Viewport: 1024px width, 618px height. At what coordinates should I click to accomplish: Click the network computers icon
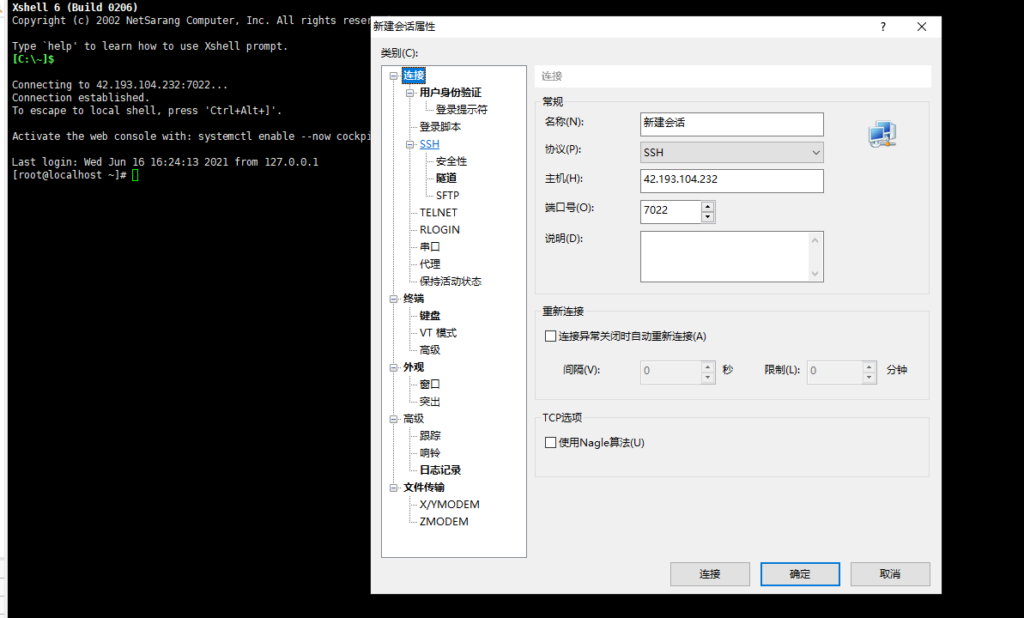[881, 134]
